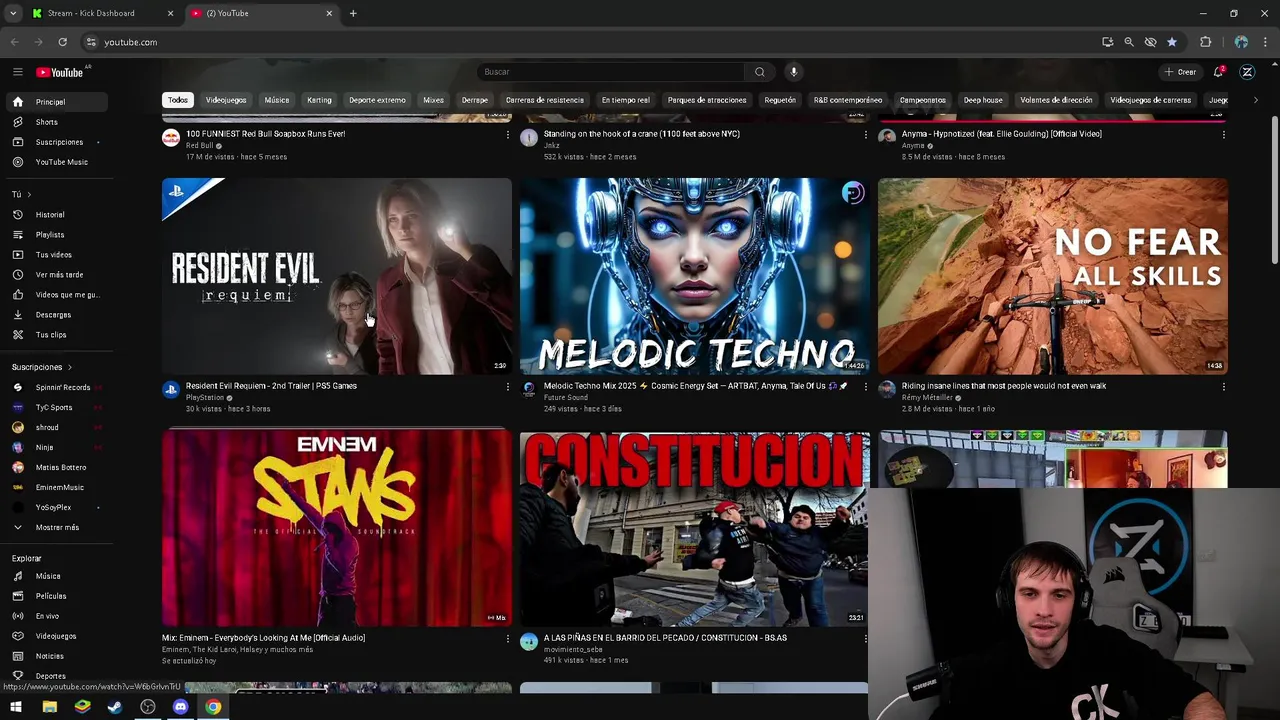Open Tus videos in the sidebar
The image size is (1280, 720).
(x=56, y=255)
